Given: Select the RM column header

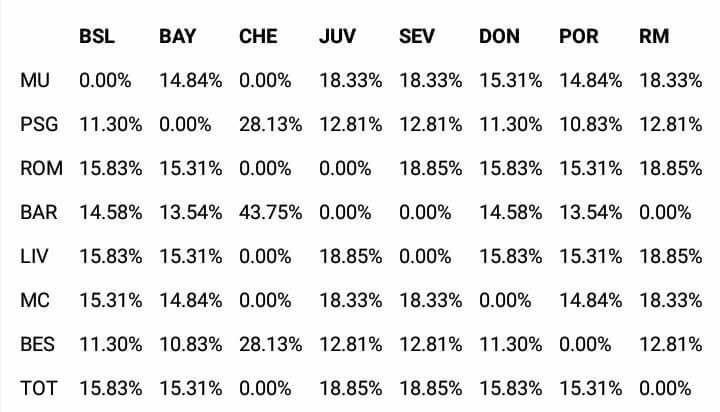Looking at the screenshot, I should (654, 36).
